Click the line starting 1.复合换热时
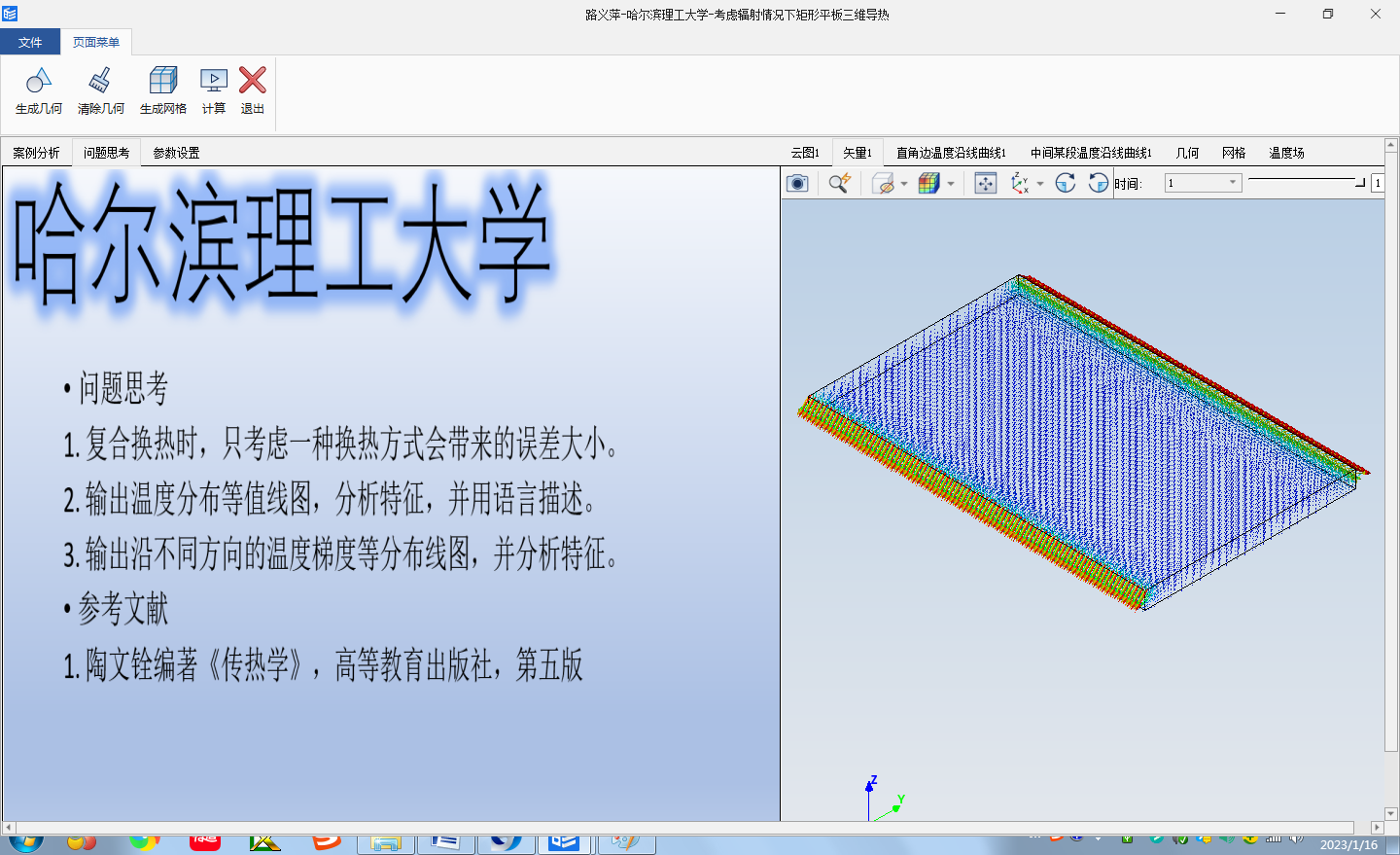The width and height of the screenshot is (1400, 855). [x=340, y=445]
